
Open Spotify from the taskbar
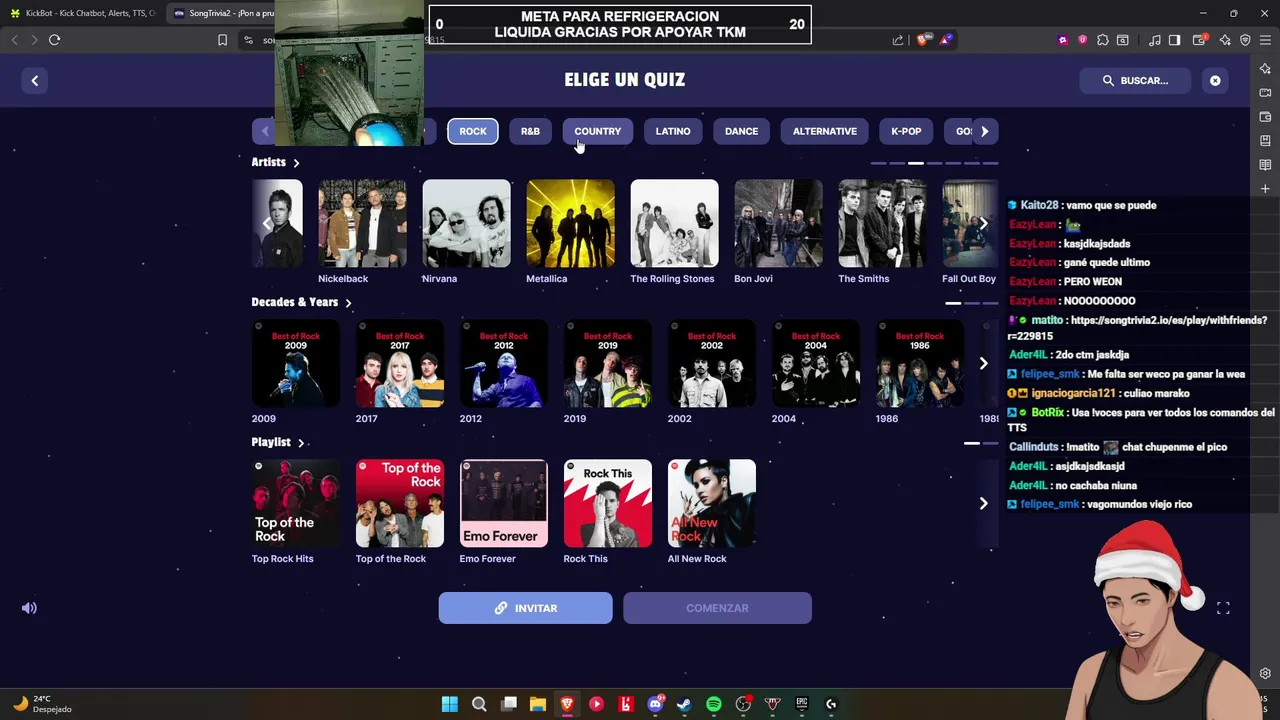(713, 704)
